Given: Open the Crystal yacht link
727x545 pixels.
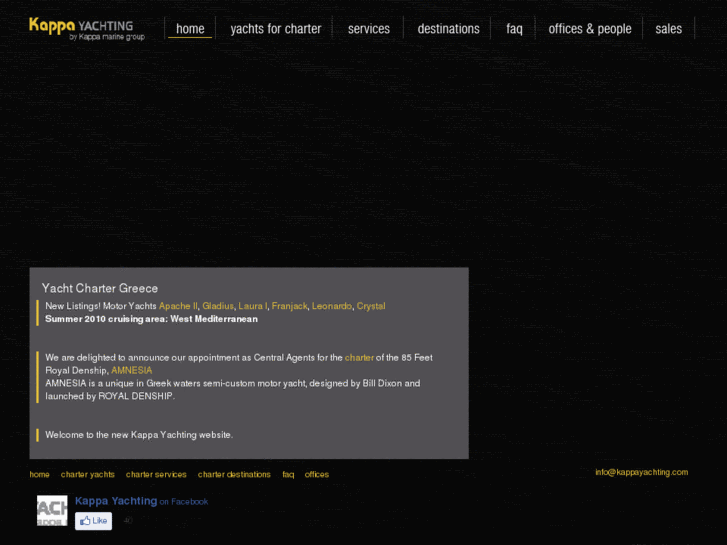Looking at the screenshot, I should tap(371, 306).
